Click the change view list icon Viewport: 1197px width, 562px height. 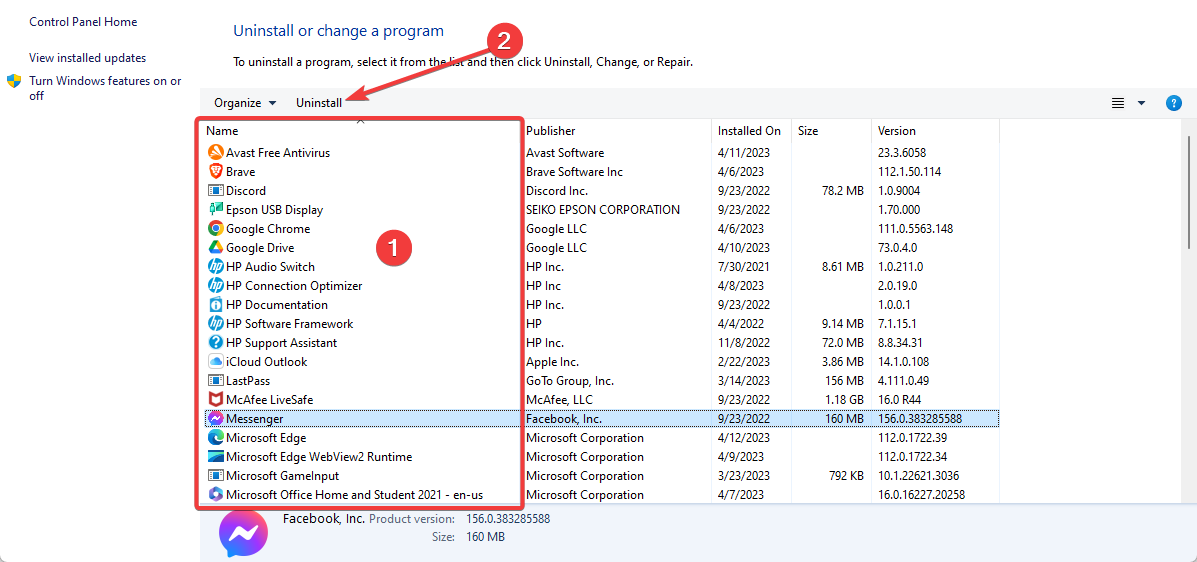pyautogui.click(x=1118, y=103)
